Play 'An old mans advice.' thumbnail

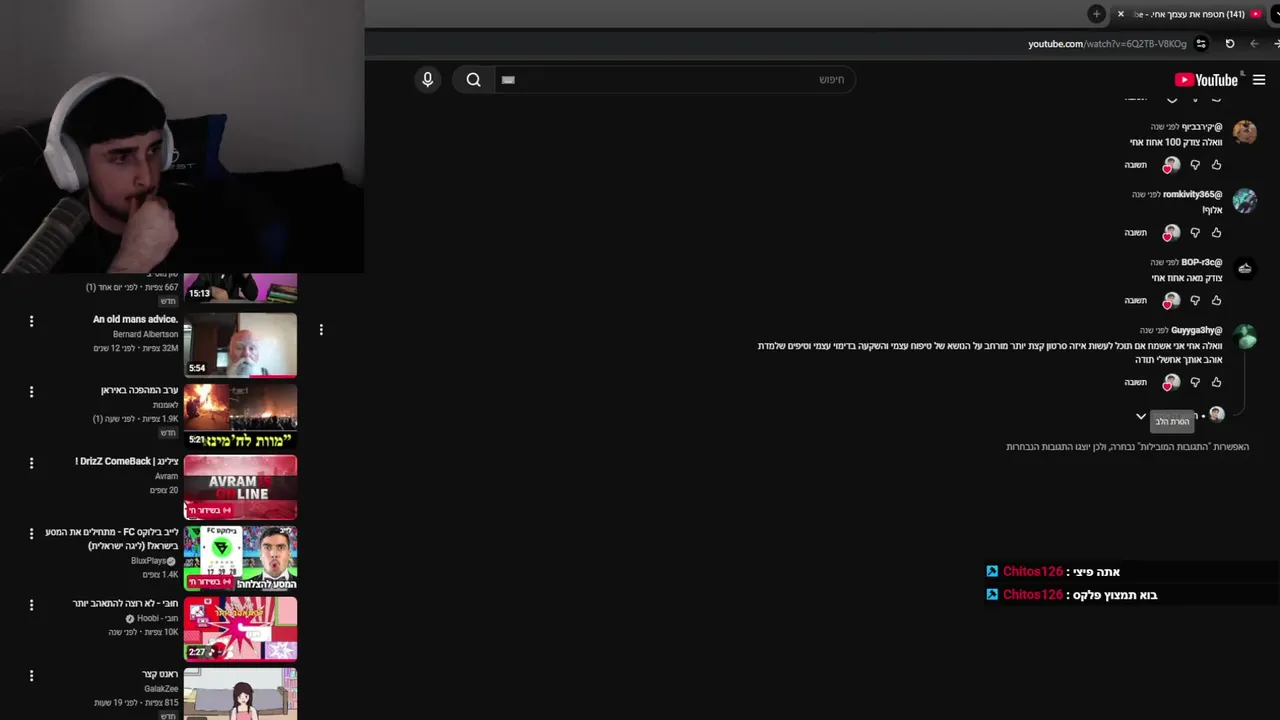pyautogui.click(x=240, y=345)
